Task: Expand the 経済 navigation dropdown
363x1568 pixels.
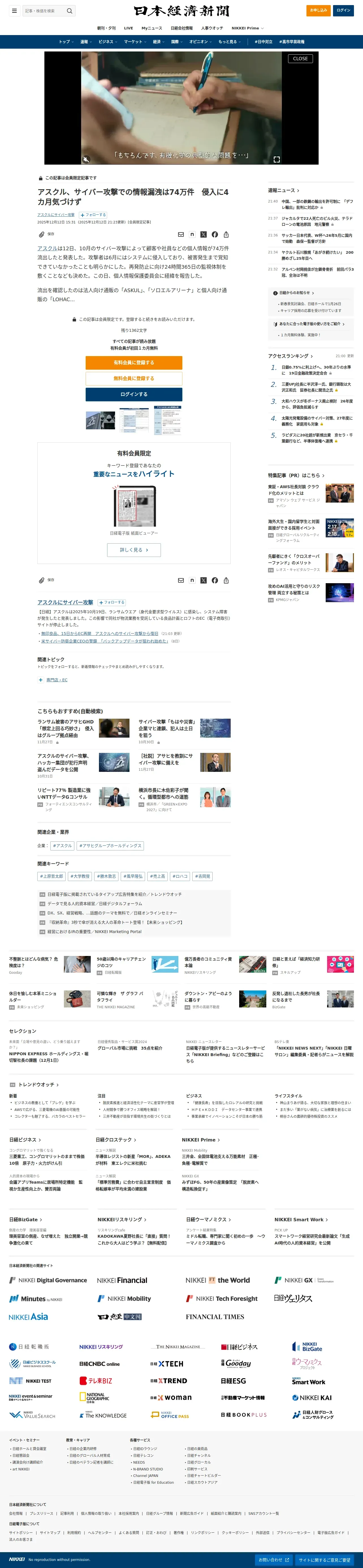Action: click(x=159, y=42)
